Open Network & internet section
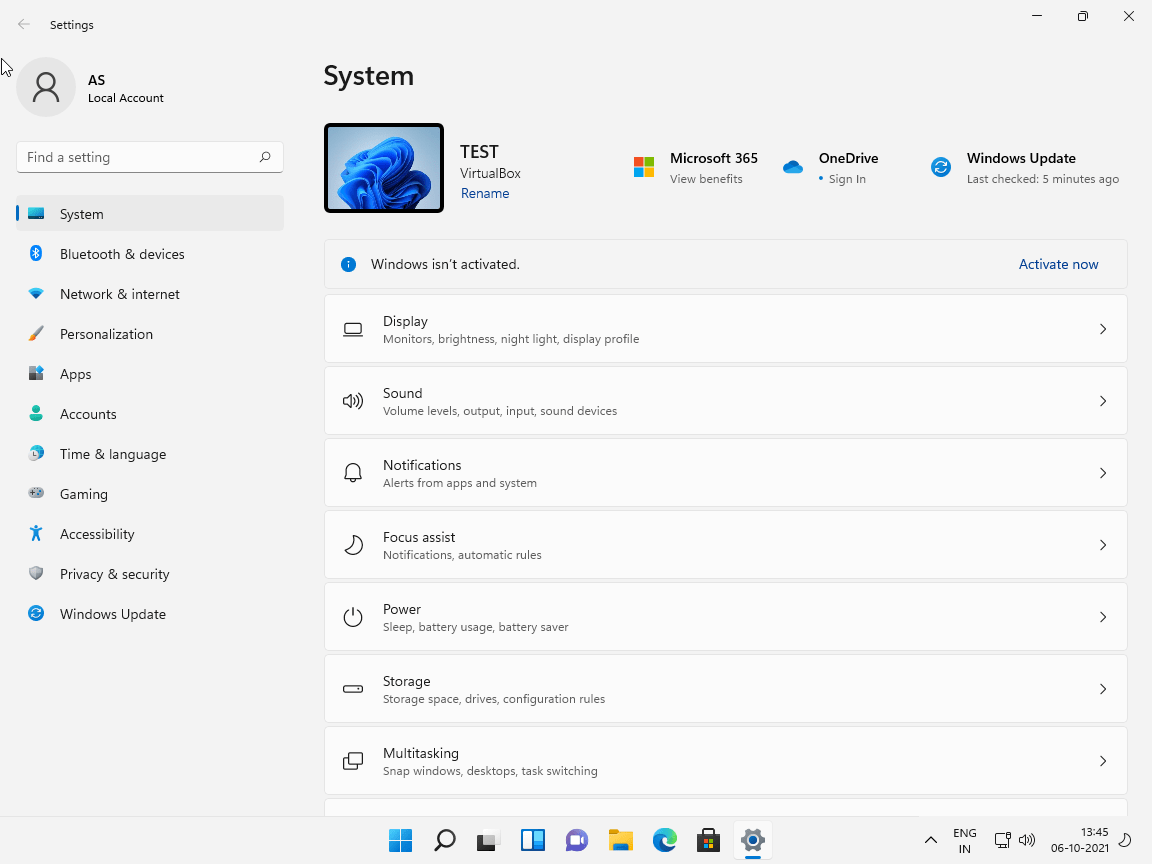The height and width of the screenshot is (864, 1152). coord(150,294)
